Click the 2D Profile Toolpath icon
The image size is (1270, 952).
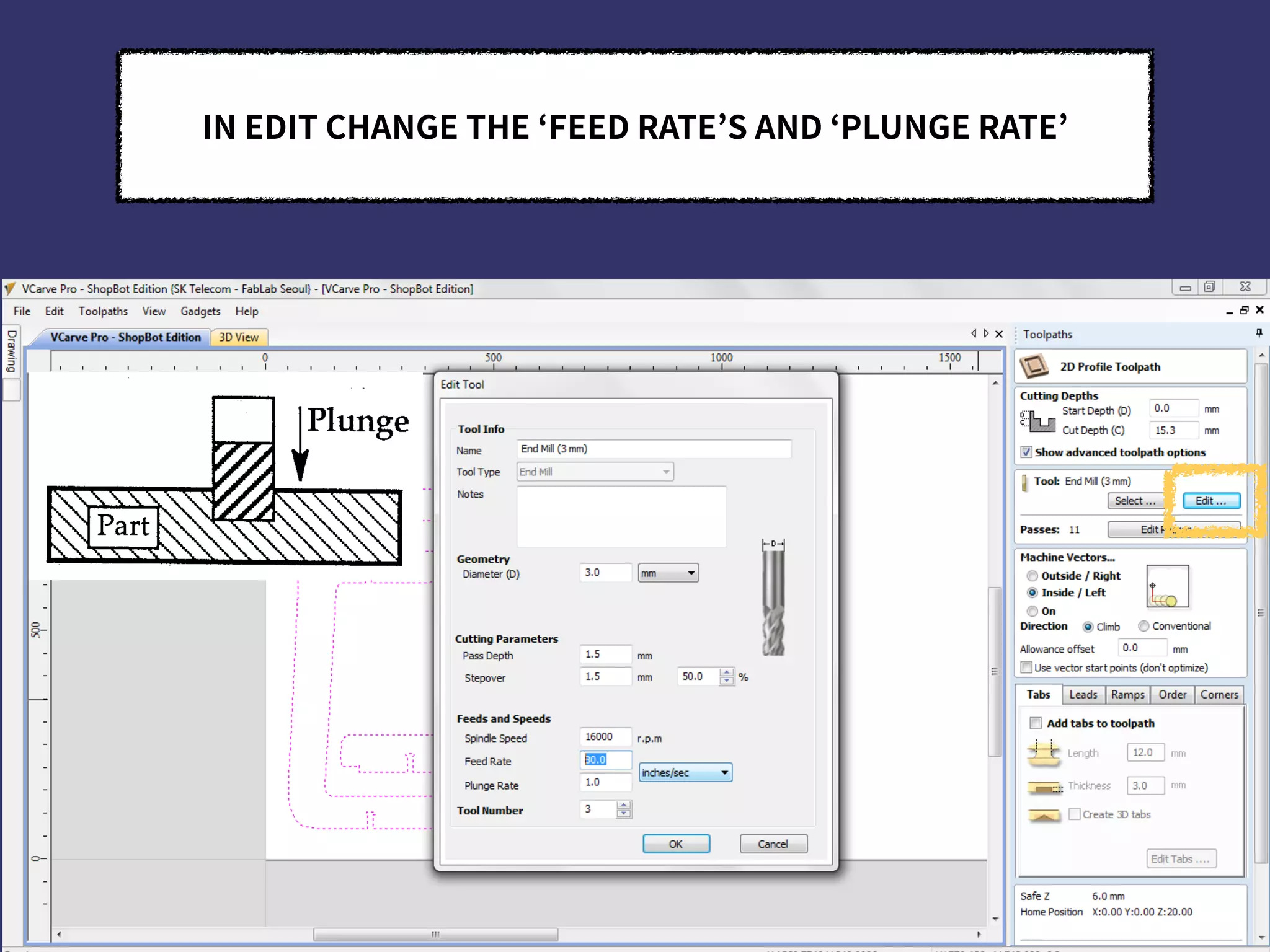(x=1034, y=366)
